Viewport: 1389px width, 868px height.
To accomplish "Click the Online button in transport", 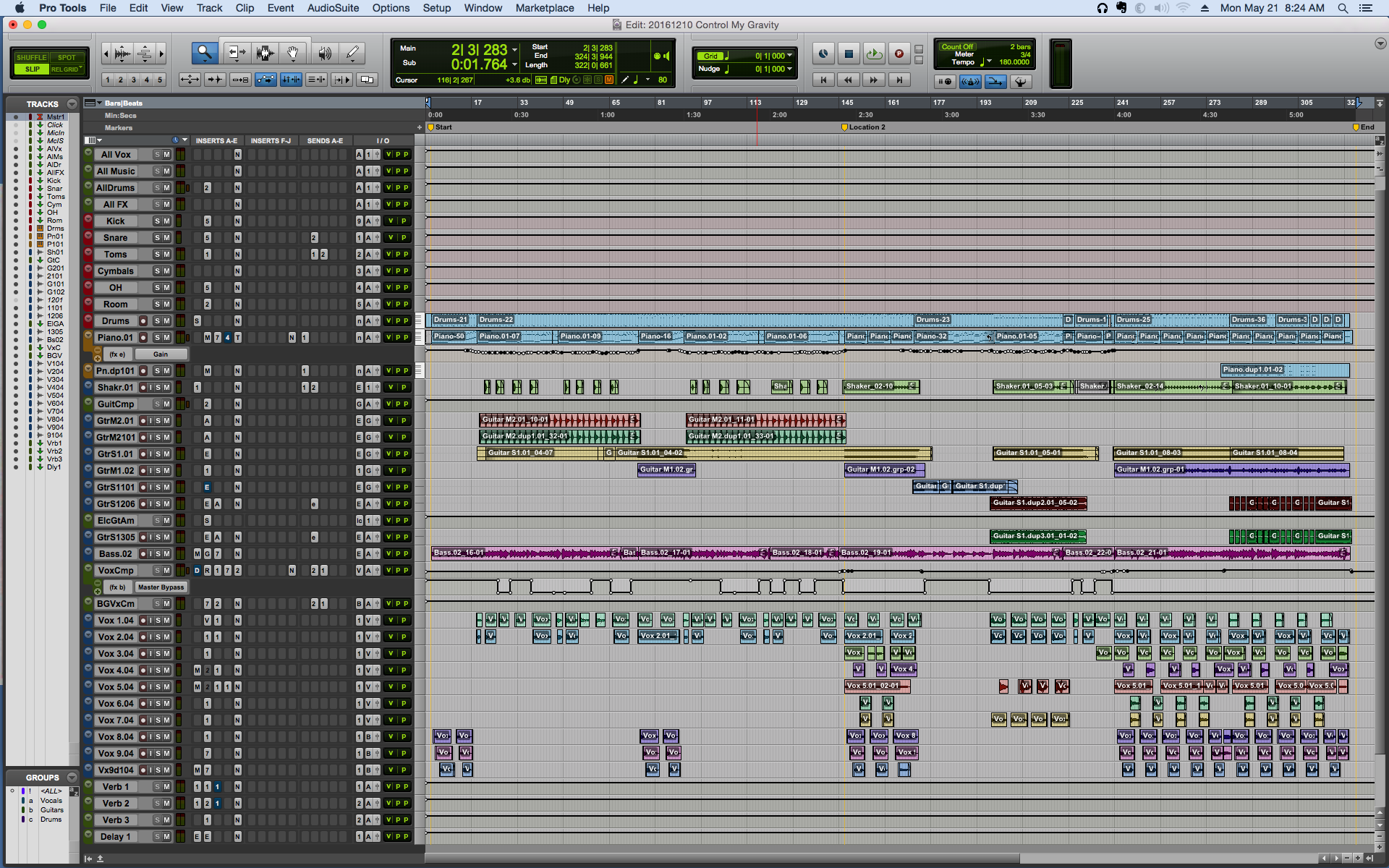I will coord(823,54).
